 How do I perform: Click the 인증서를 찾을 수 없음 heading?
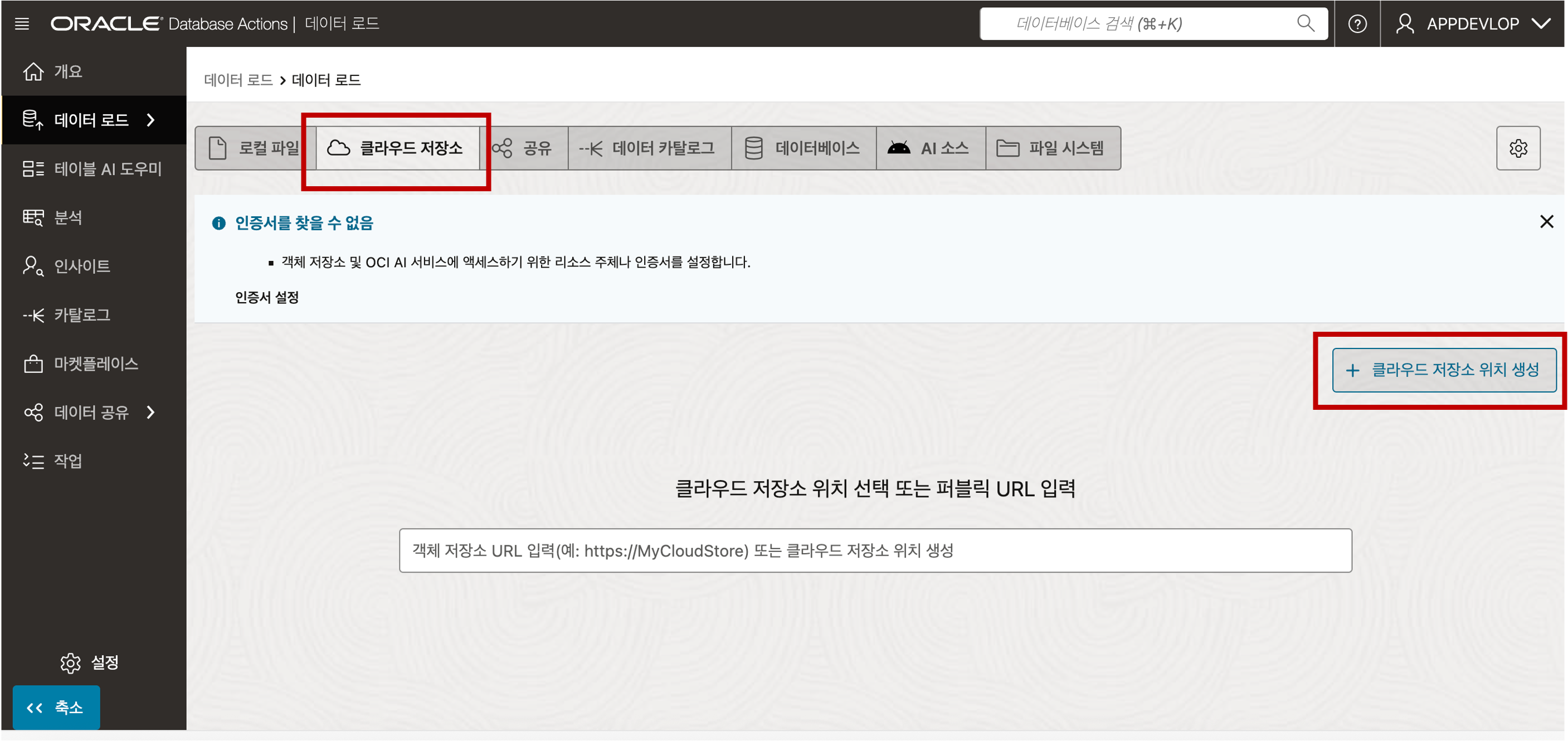pyautogui.click(x=304, y=223)
